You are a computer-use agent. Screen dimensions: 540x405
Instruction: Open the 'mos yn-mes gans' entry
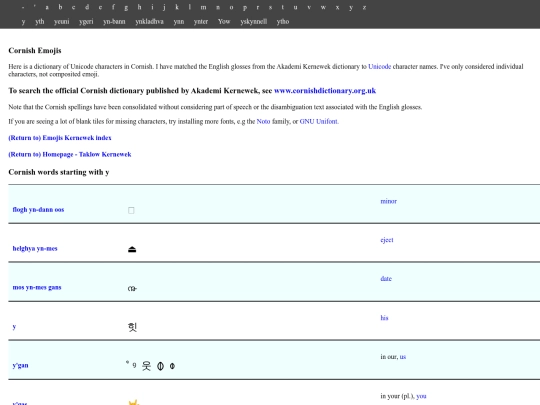coord(37,287)
